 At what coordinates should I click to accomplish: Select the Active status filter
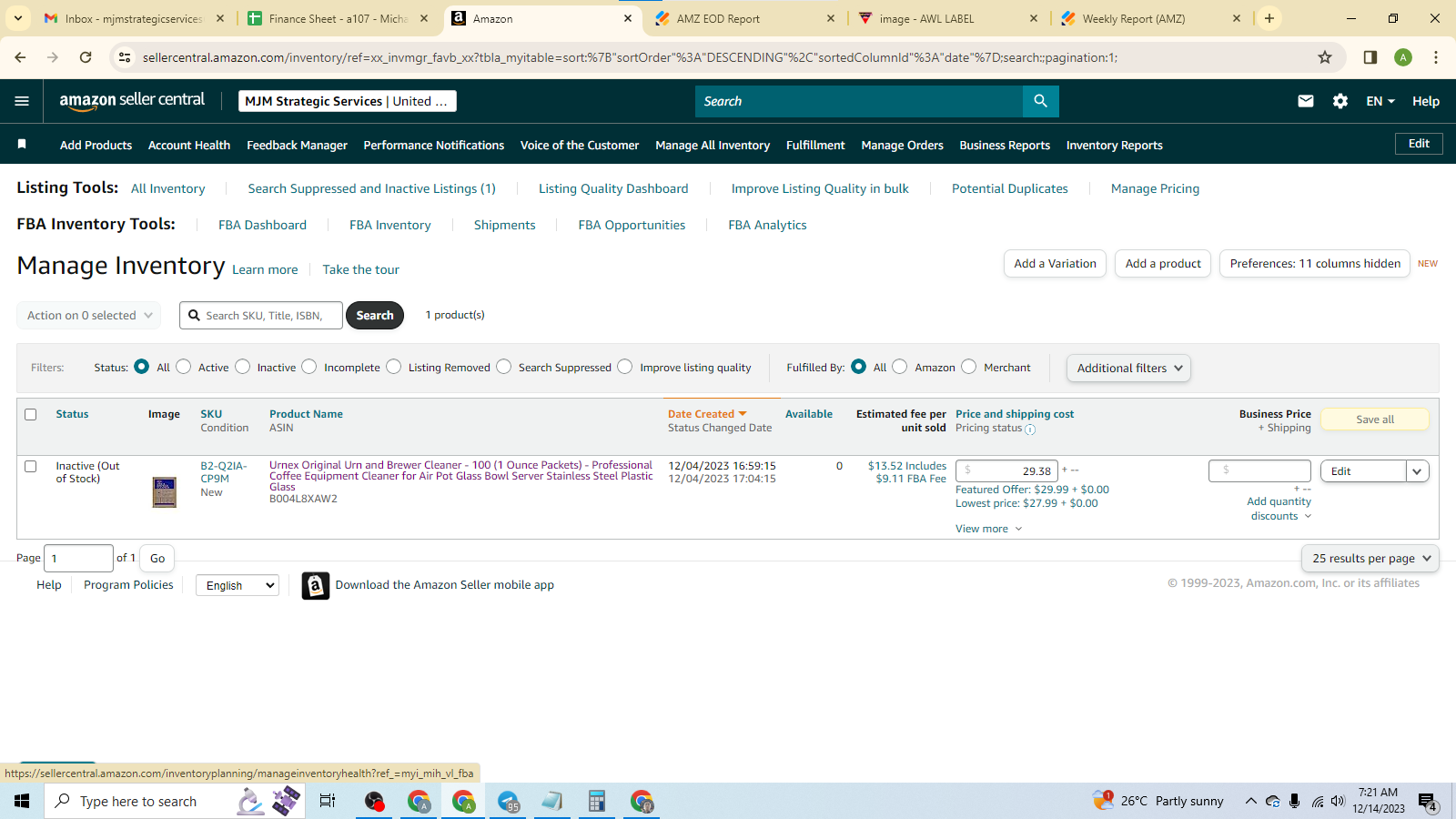184,366
